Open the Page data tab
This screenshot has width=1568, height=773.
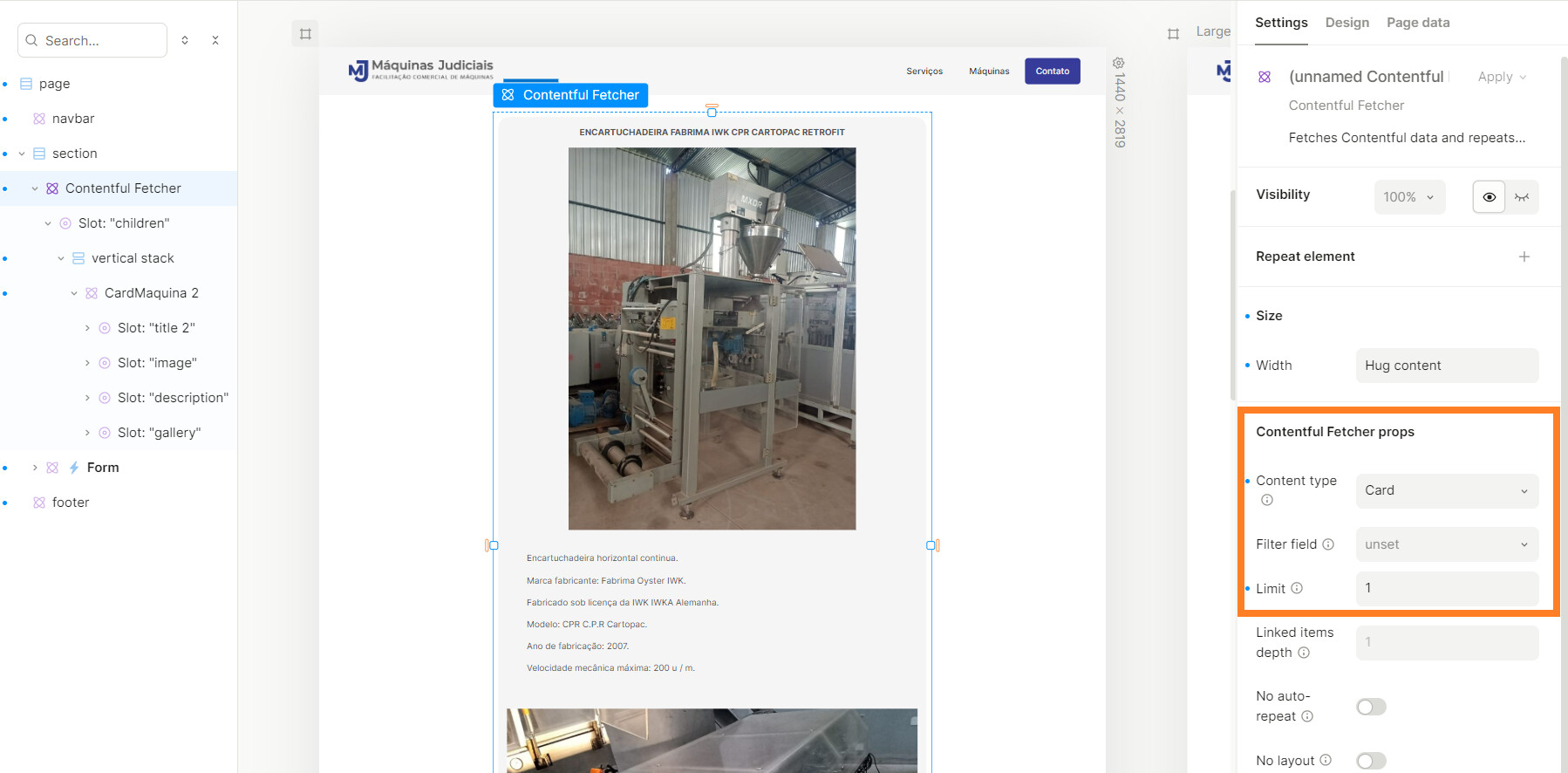tap(1418, 23)
